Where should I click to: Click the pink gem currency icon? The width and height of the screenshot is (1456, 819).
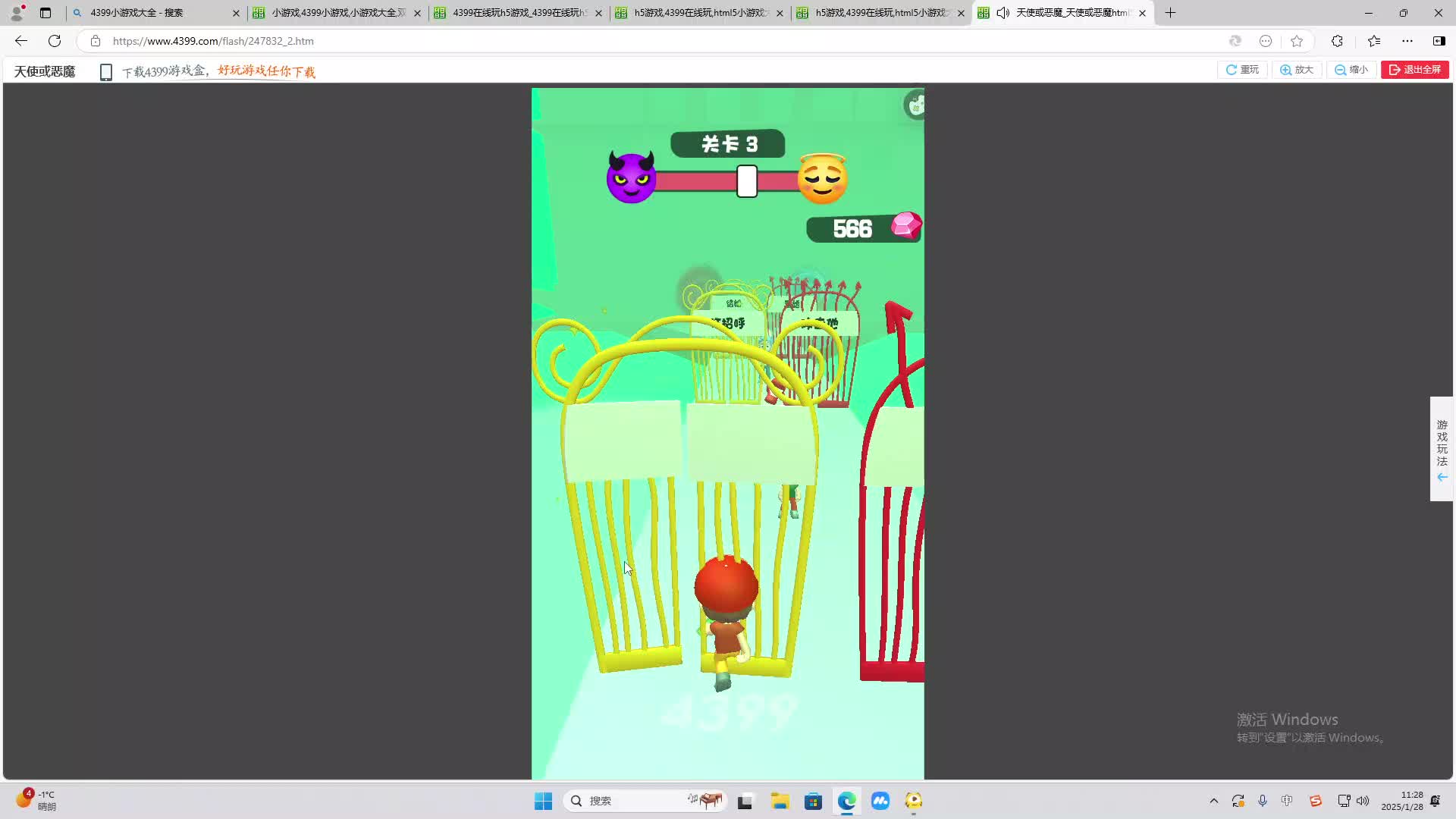(905, 225)
